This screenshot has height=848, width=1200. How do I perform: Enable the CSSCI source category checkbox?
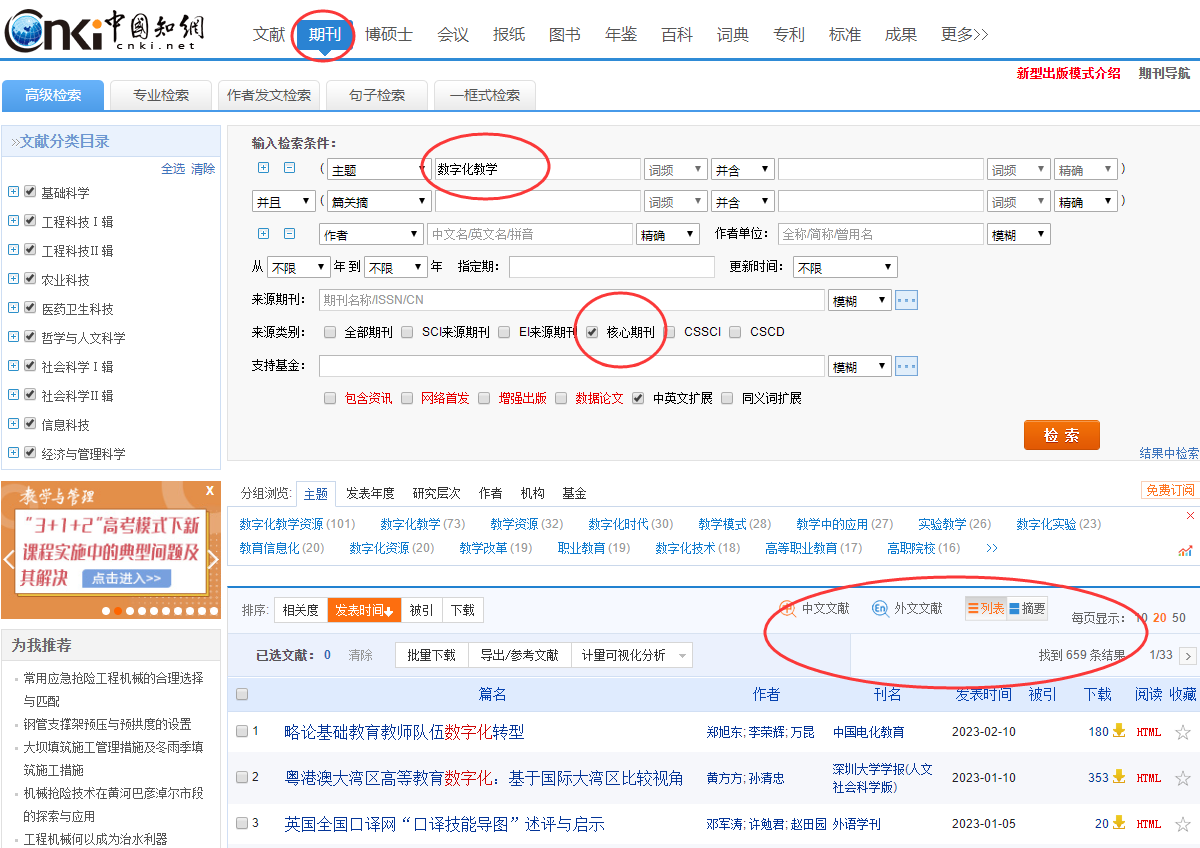point(670,332)
